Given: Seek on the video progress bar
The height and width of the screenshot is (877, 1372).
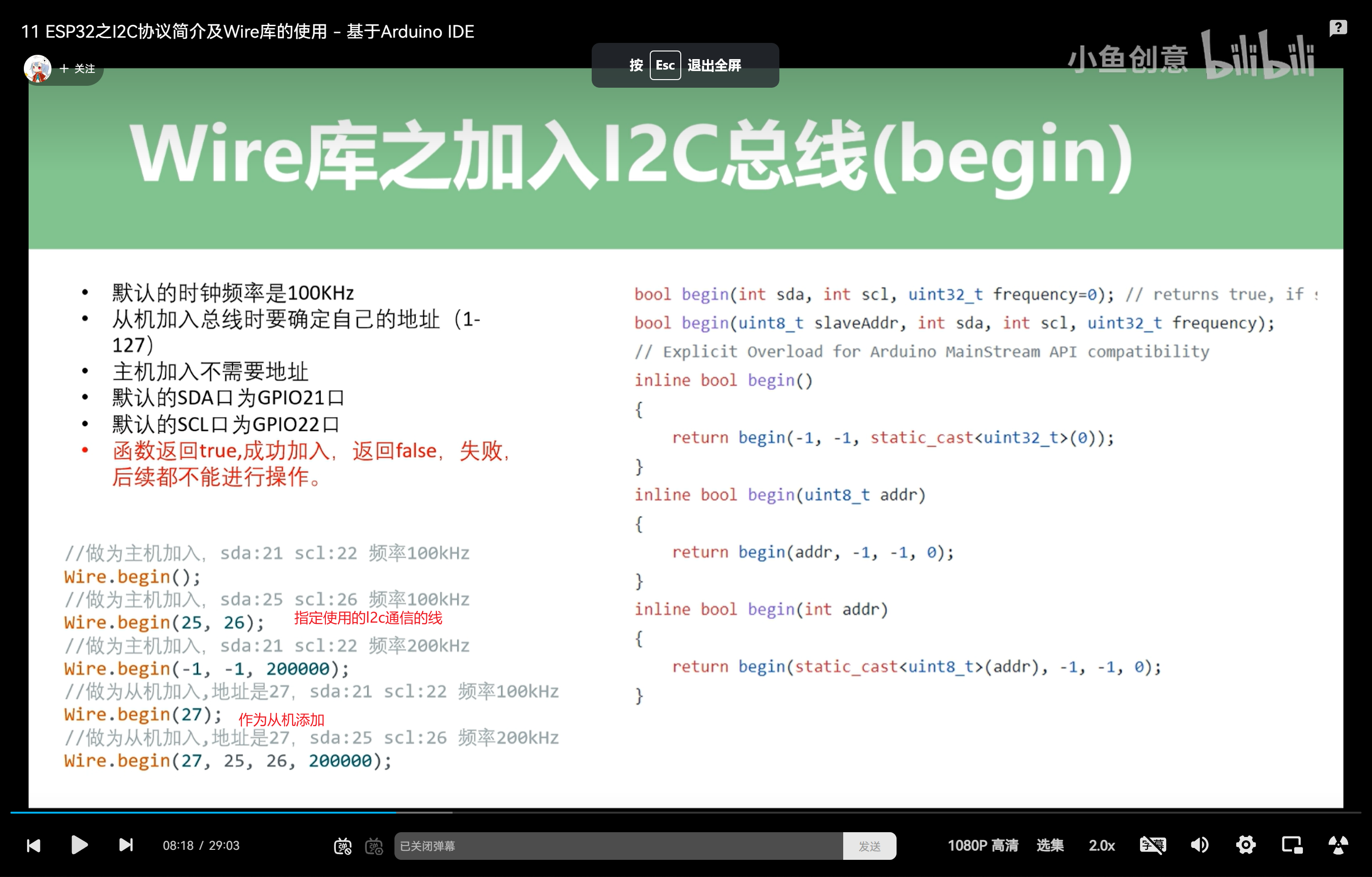Looking at the screenshot, I should pyautogui.click(x=684, y=812).
